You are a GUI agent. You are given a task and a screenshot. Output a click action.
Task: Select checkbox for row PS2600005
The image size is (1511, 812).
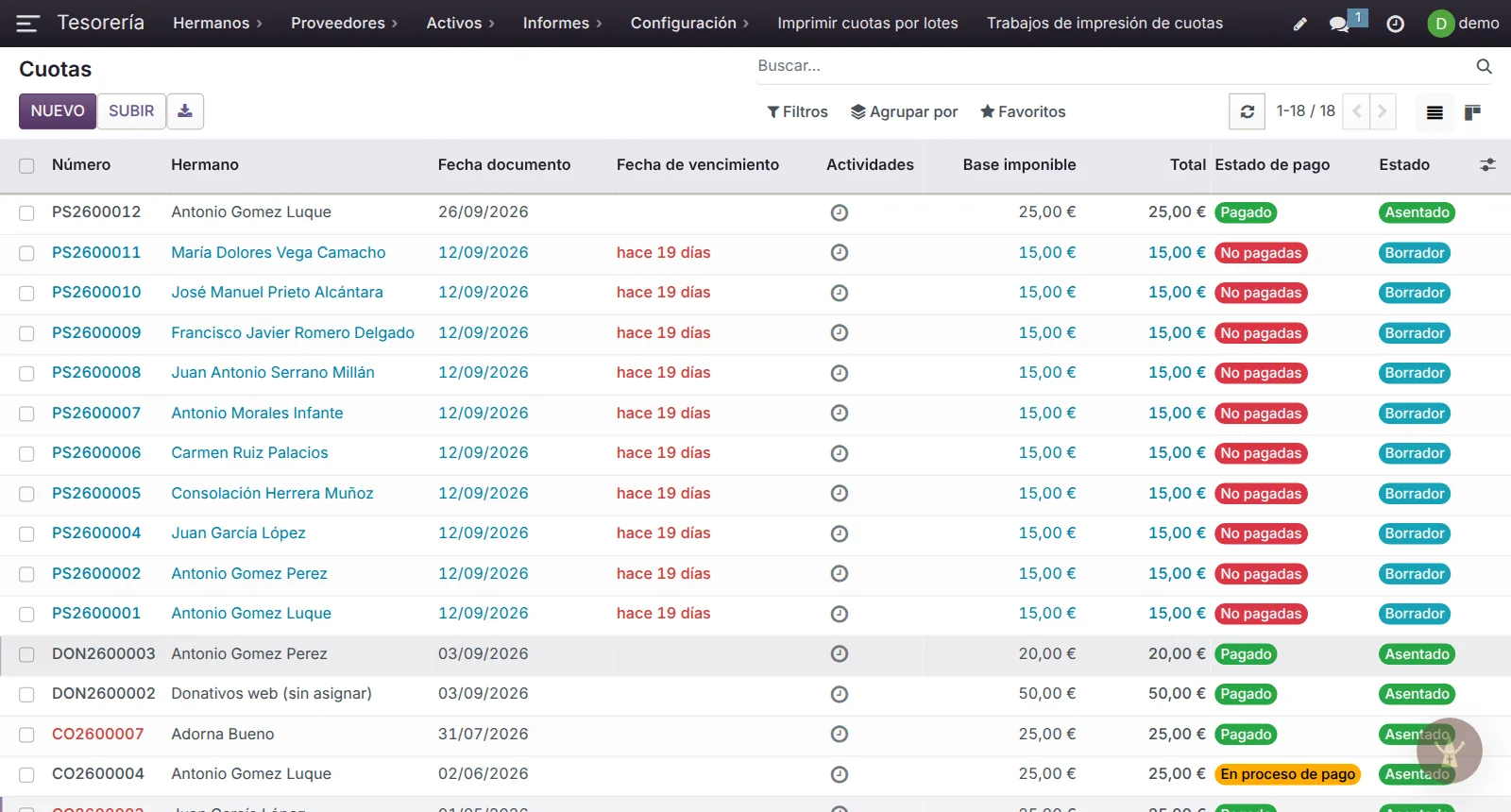click(x=26, y=494)
